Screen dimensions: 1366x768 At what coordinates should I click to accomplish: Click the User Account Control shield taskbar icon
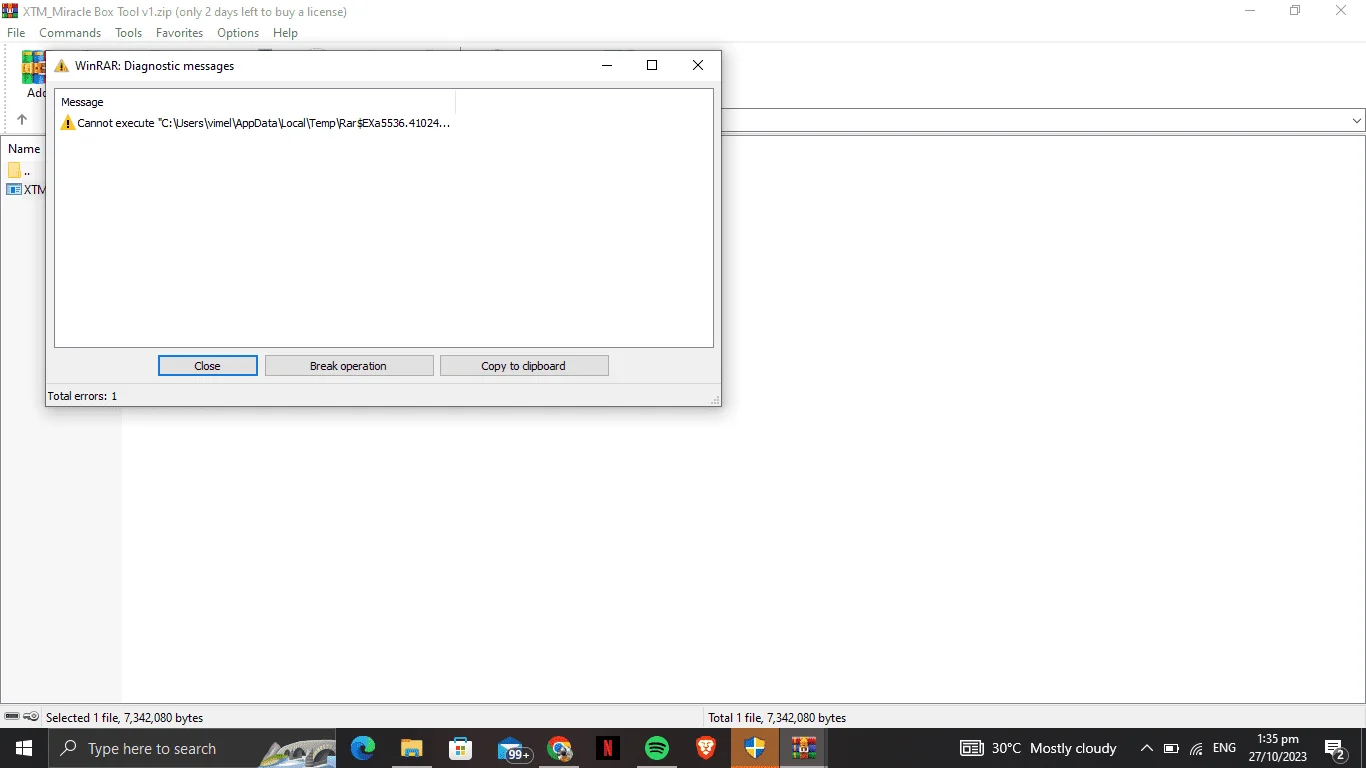click(755, 748)
